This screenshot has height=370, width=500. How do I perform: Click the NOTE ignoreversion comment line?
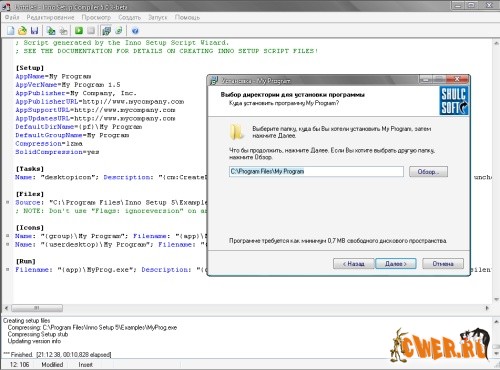pos(111,211)
